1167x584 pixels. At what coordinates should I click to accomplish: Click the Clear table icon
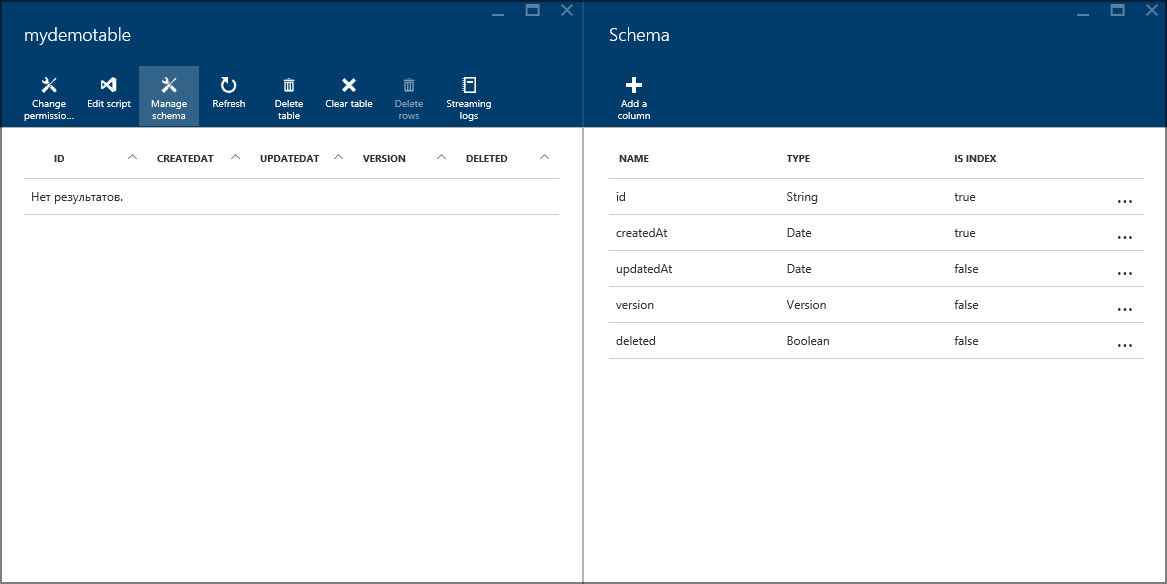click(348, 87)
